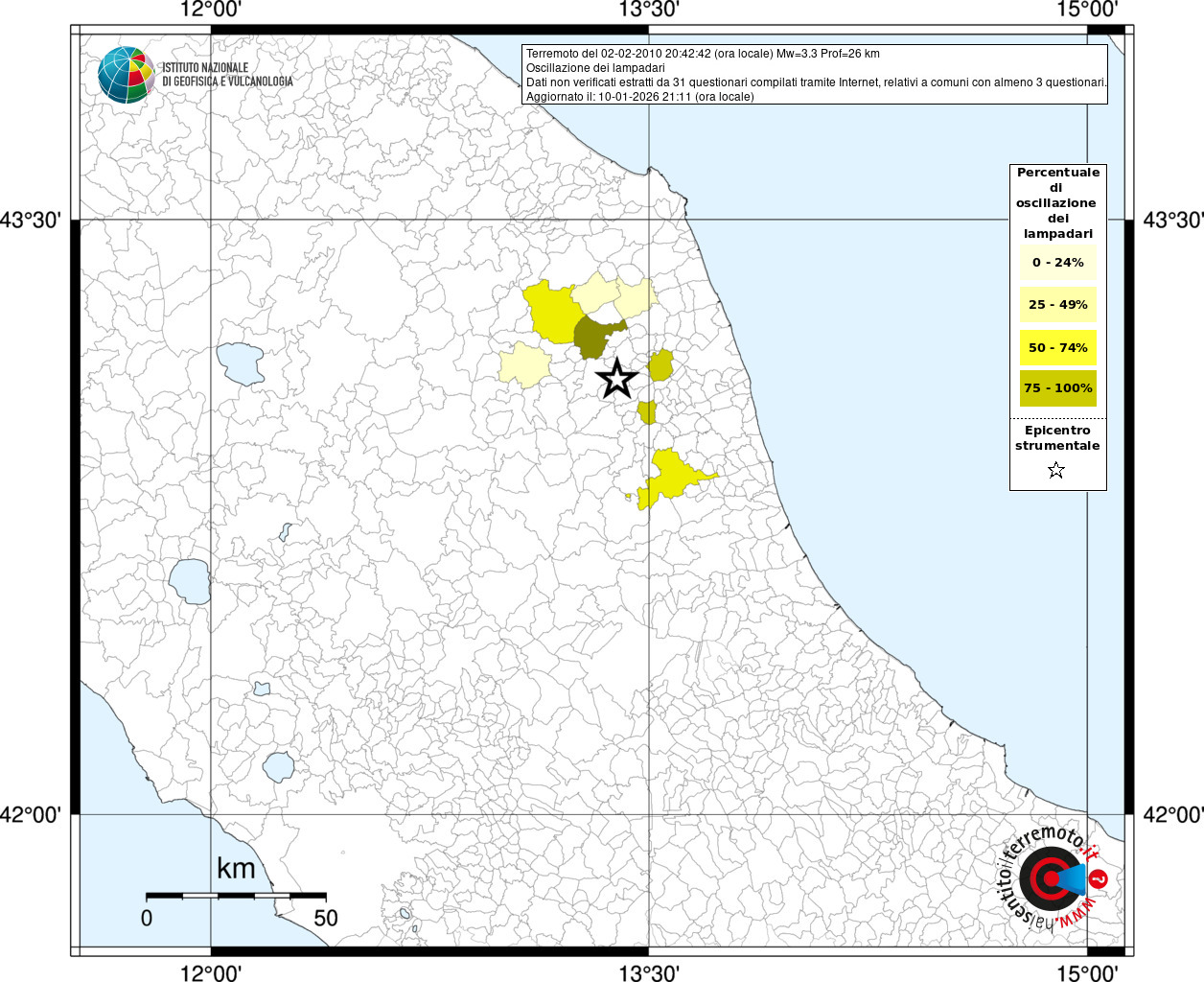Click the haisentitoilterremoto.it target logo

click(1052, 877)
